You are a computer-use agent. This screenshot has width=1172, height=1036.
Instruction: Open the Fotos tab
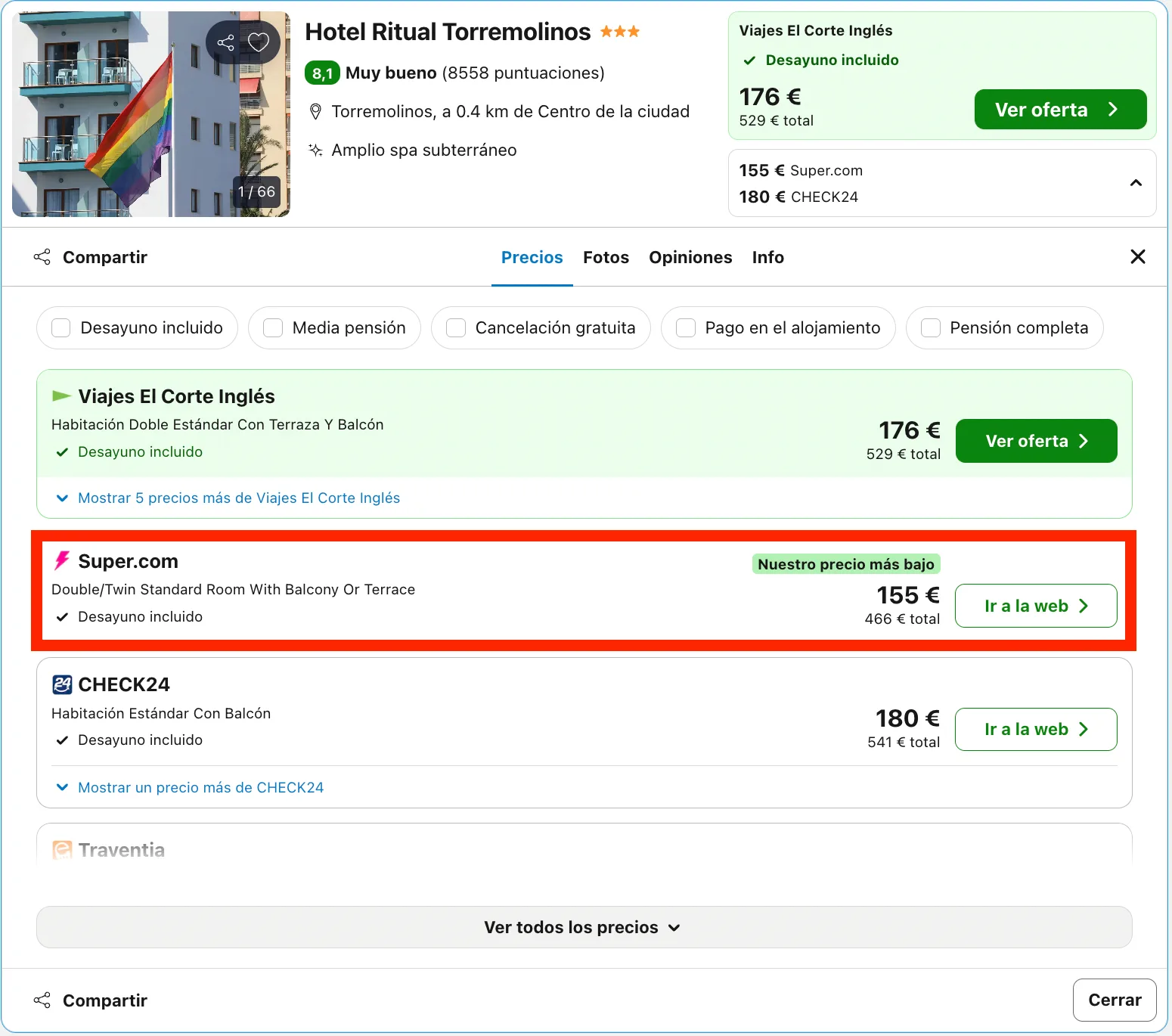606,257
